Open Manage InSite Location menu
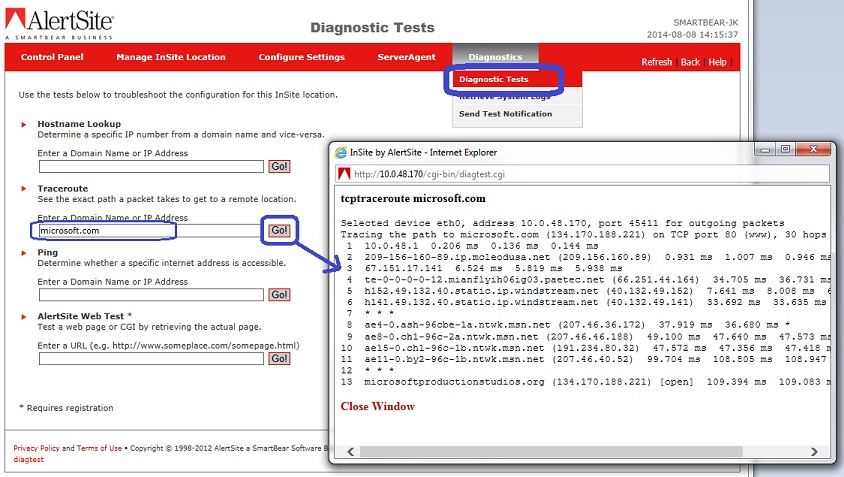844x477 pixels. [x=171, y=57]
